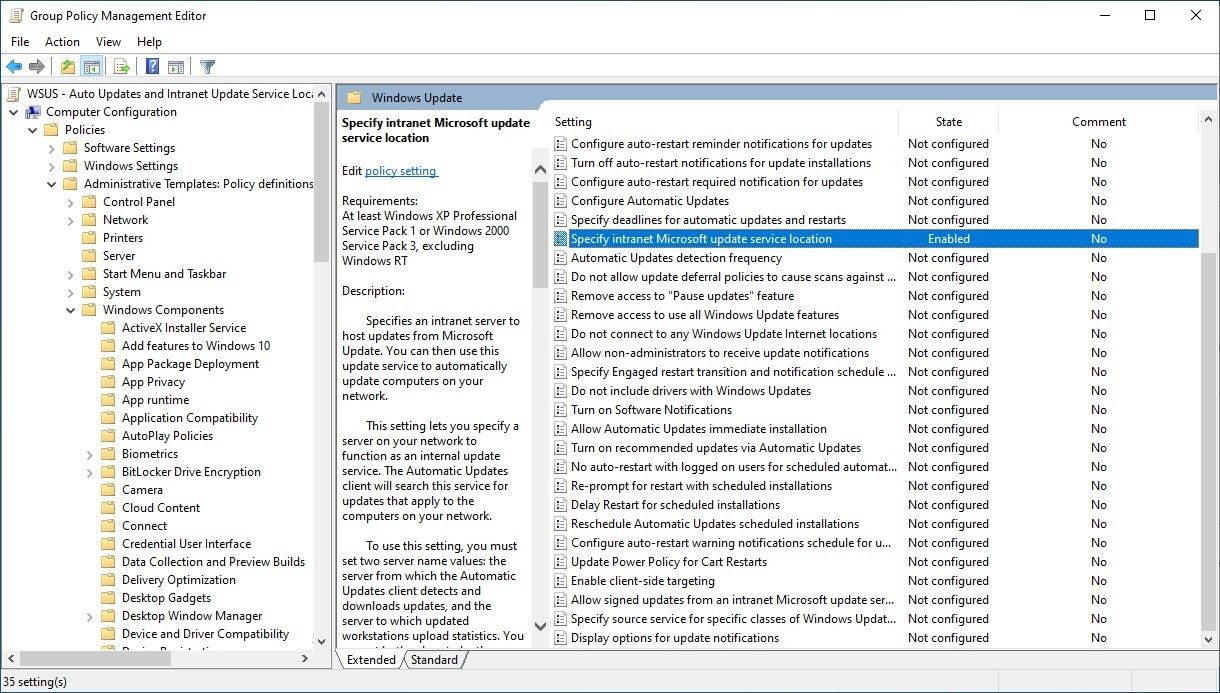Image resolution: width=1220 pixels, height=693 pixels.
Task: Expand the Control Panel node
Action: point(71,202)
